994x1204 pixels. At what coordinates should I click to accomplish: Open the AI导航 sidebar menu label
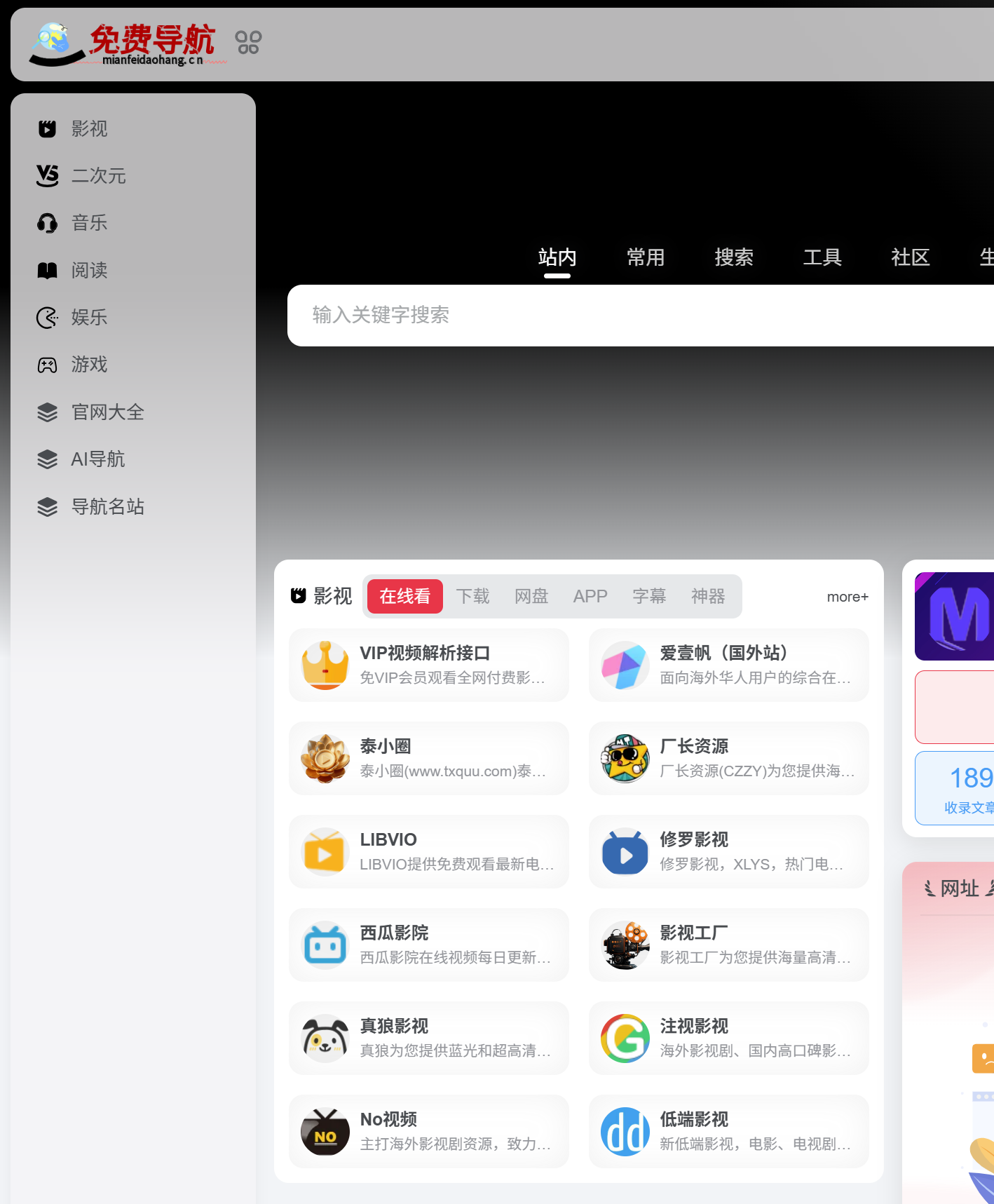[x=98, y=459]
